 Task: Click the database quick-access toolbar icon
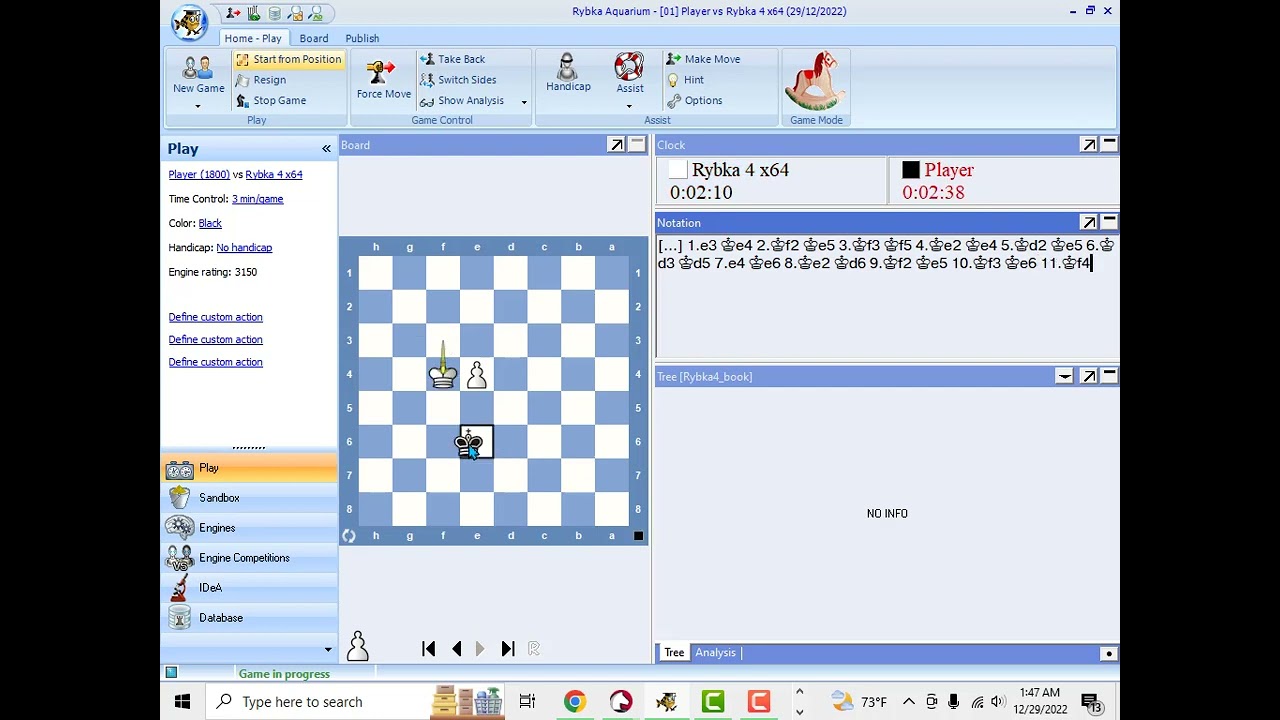(275, 13)
